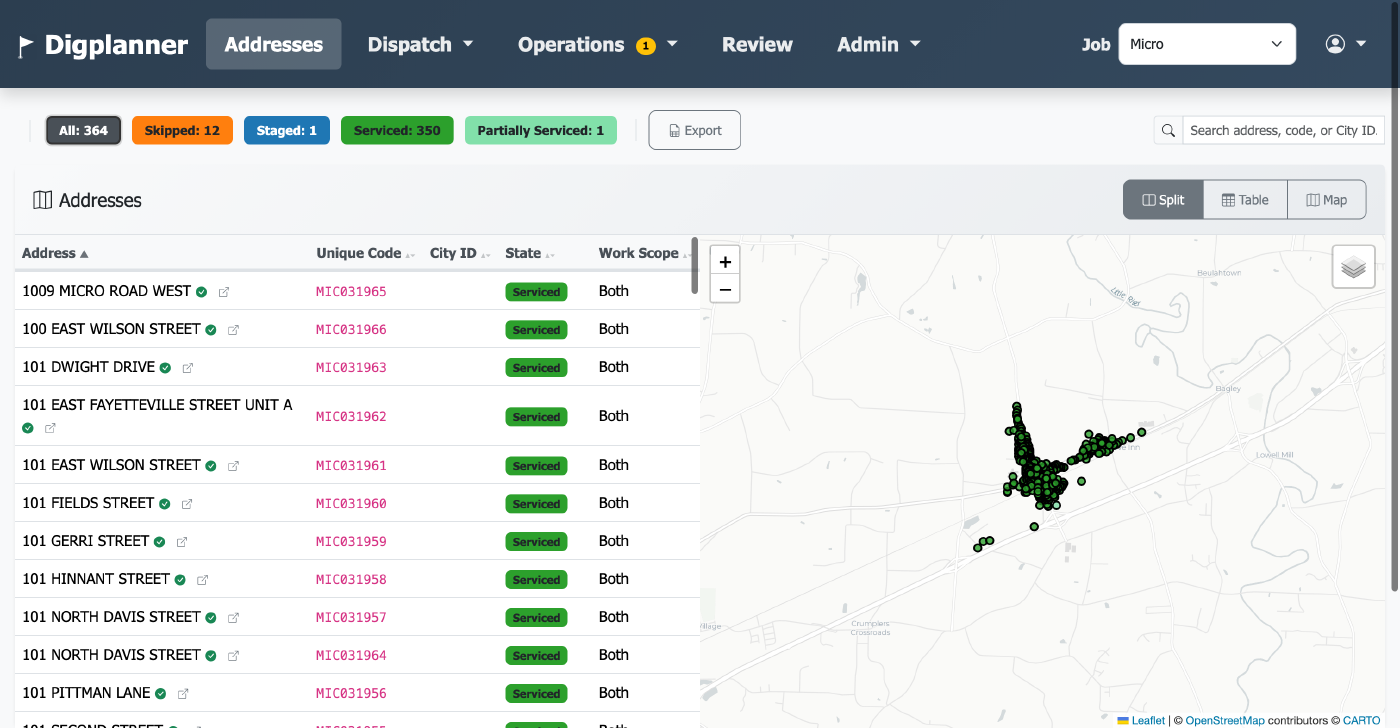Click the search magnifier icon
1400x728 pixels.
tap(1168, 130)
